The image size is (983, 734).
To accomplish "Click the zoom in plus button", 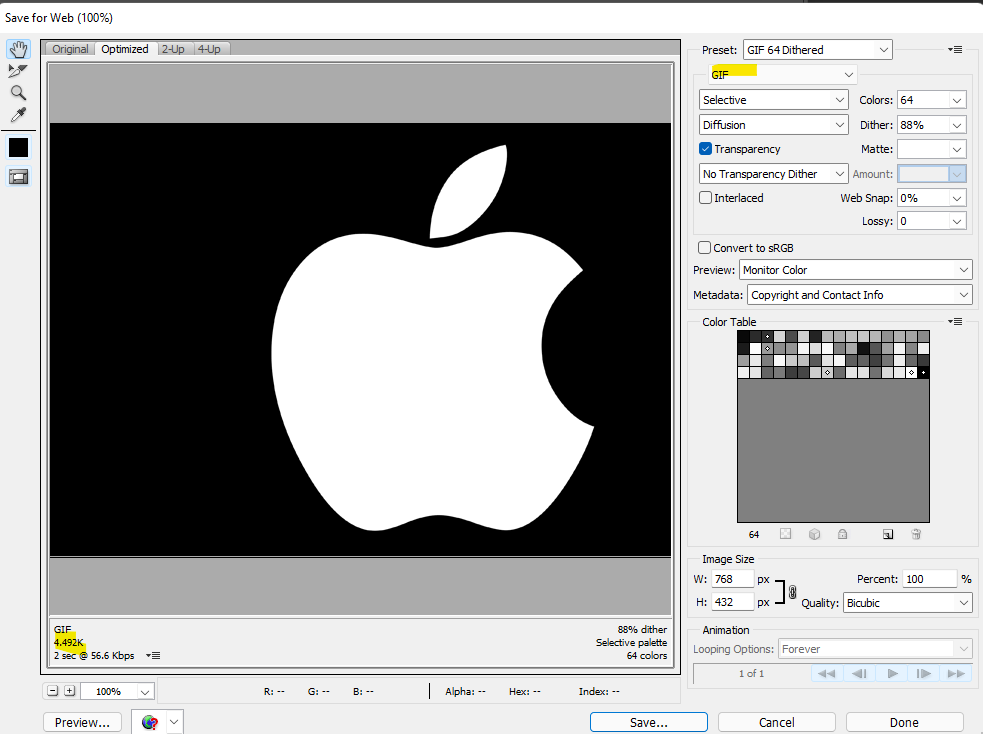I will coord(70,691).
